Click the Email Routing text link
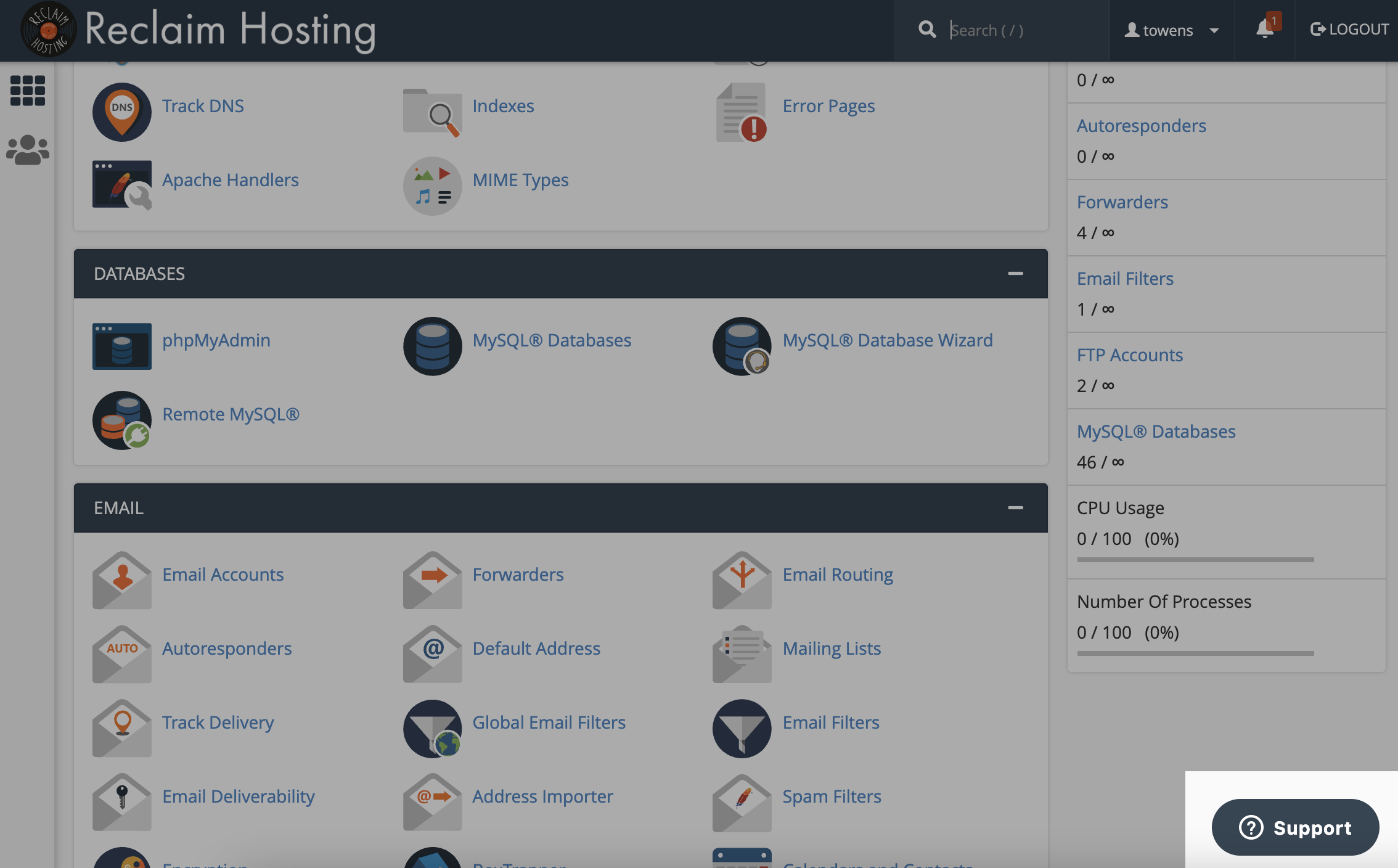The image size is (1398, 868). (x=838, y=575)
